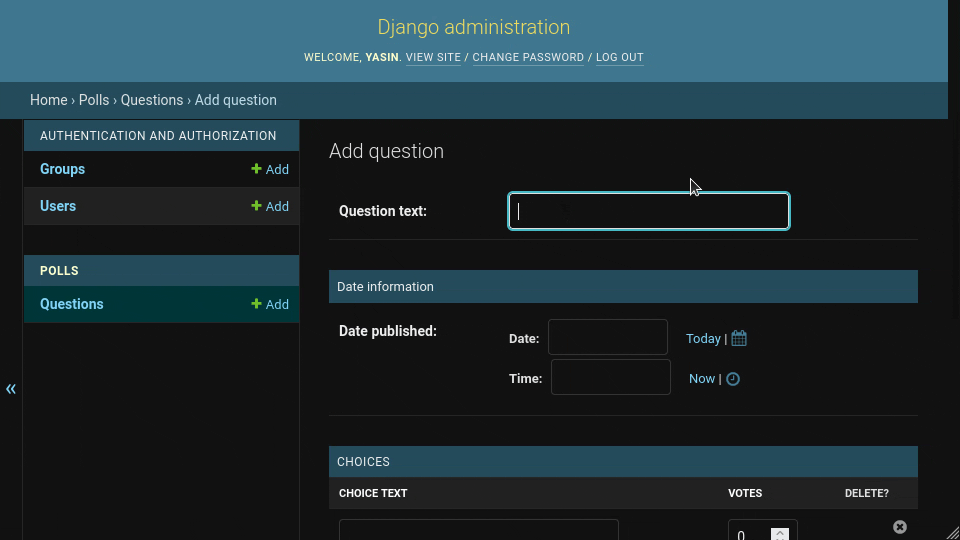
Task: Click the green plus Add next to Users
Action: pyautogui.click(x=270, y=206)
